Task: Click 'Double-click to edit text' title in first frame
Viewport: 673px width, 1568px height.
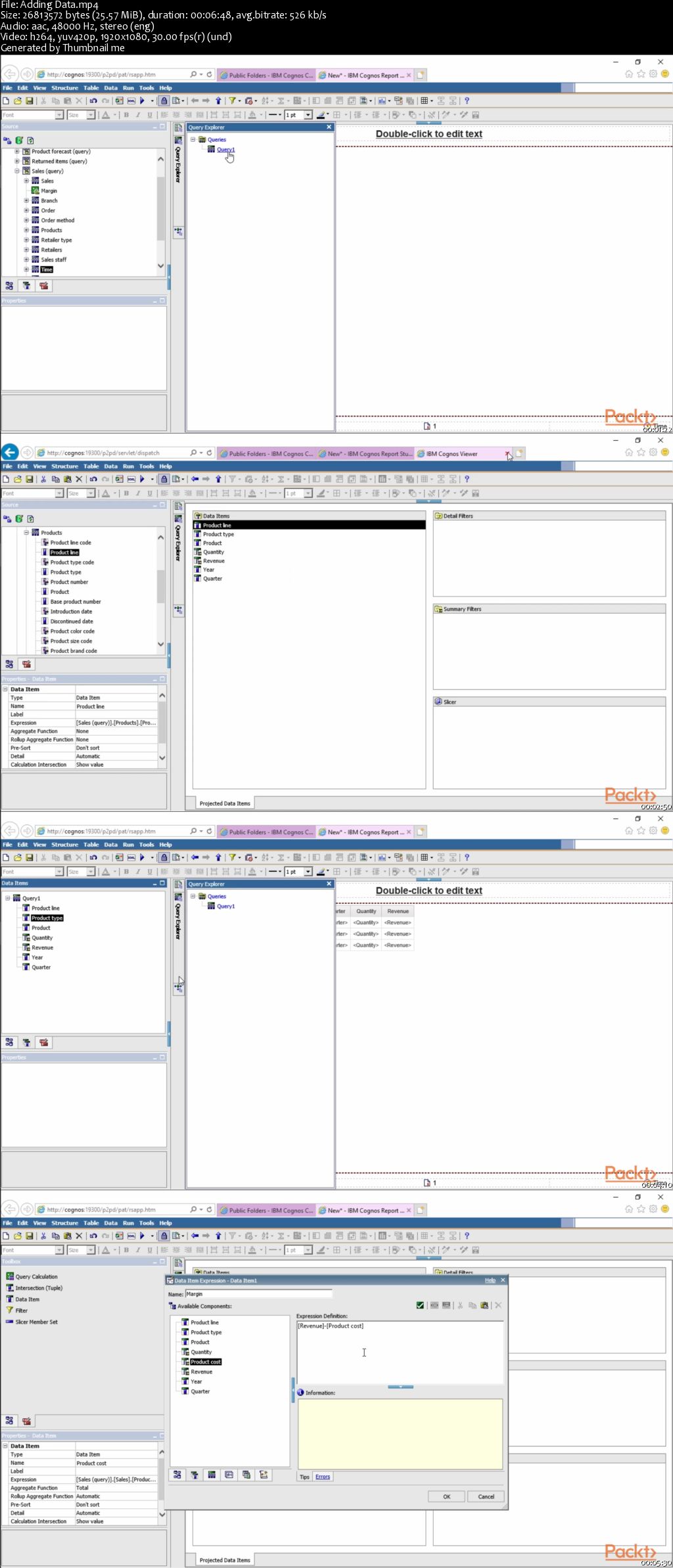Action: point(429,134)
